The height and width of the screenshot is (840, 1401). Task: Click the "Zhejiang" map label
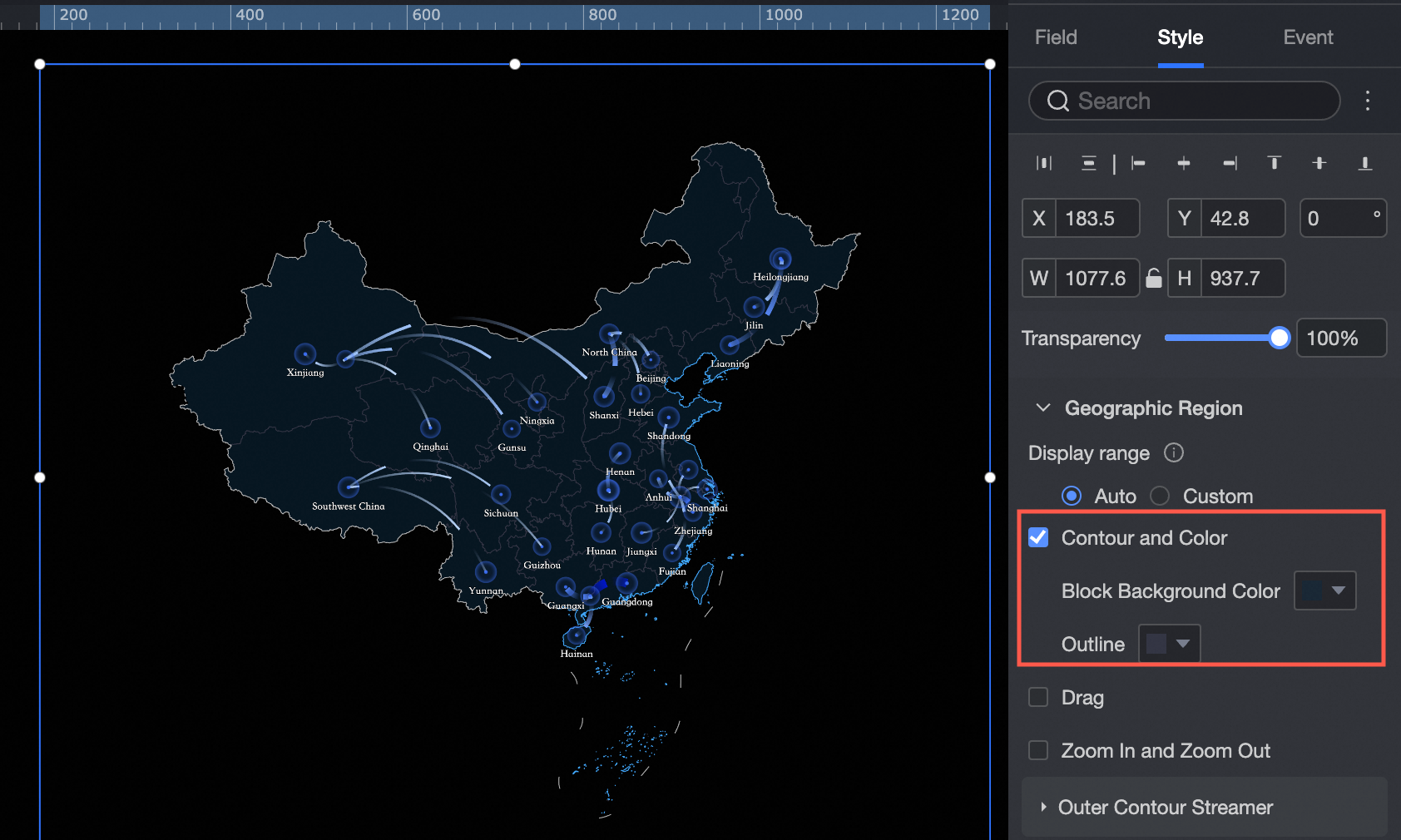coord(693,531)
